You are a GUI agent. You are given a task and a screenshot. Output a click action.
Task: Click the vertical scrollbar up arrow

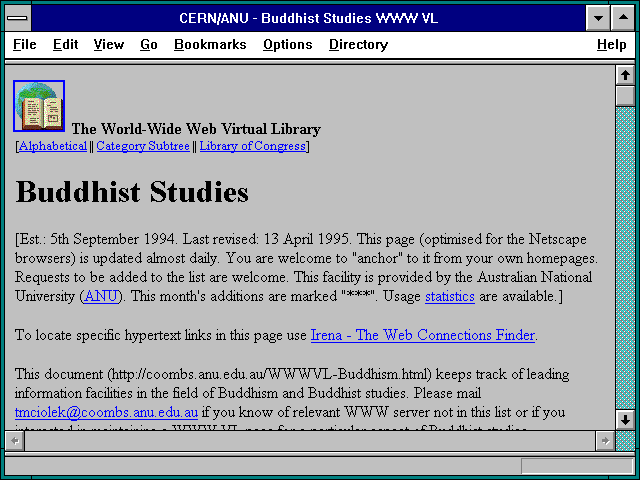click(x=625, y=75)
